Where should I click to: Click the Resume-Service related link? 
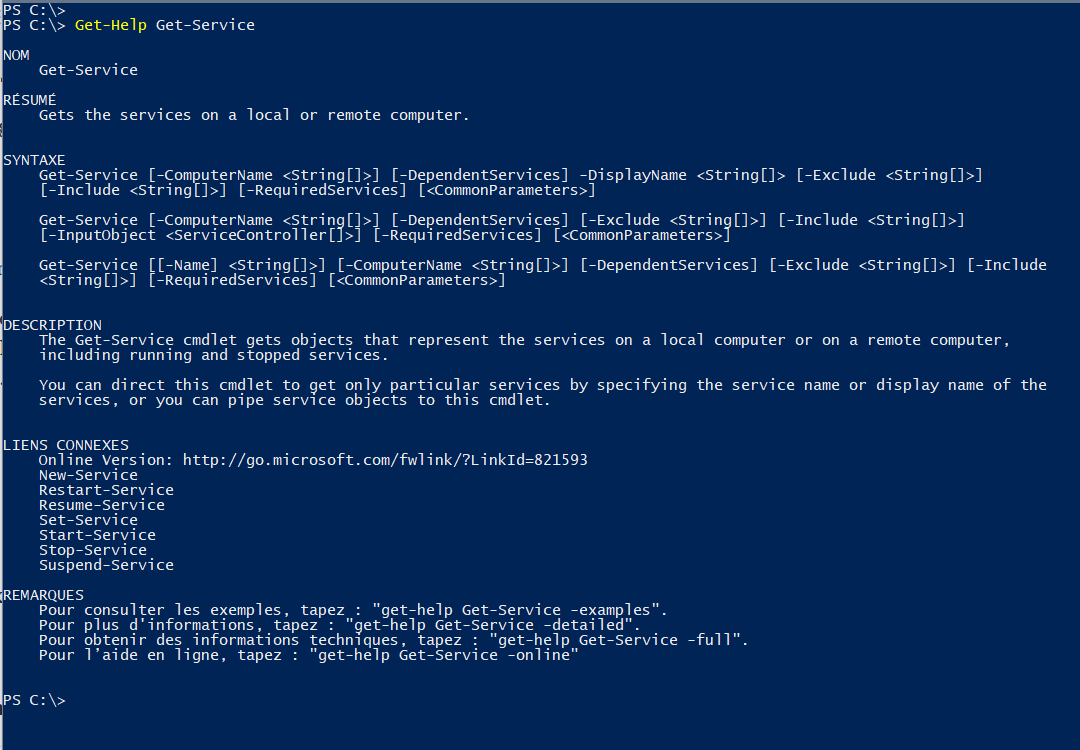pos(102,505)
